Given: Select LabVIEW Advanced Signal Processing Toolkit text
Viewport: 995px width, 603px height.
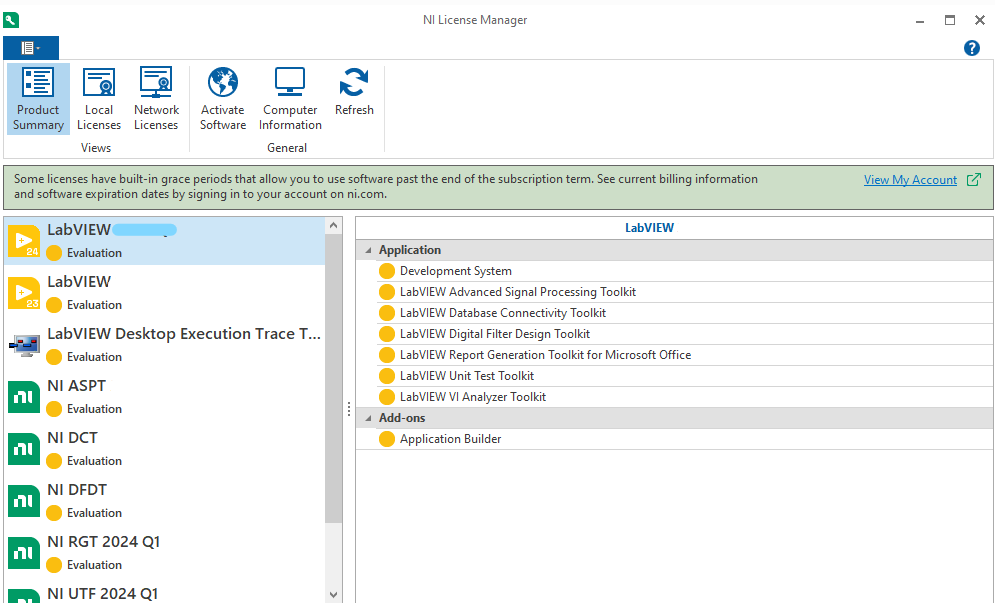Looking at the screenshot, I should pos(518,292).
